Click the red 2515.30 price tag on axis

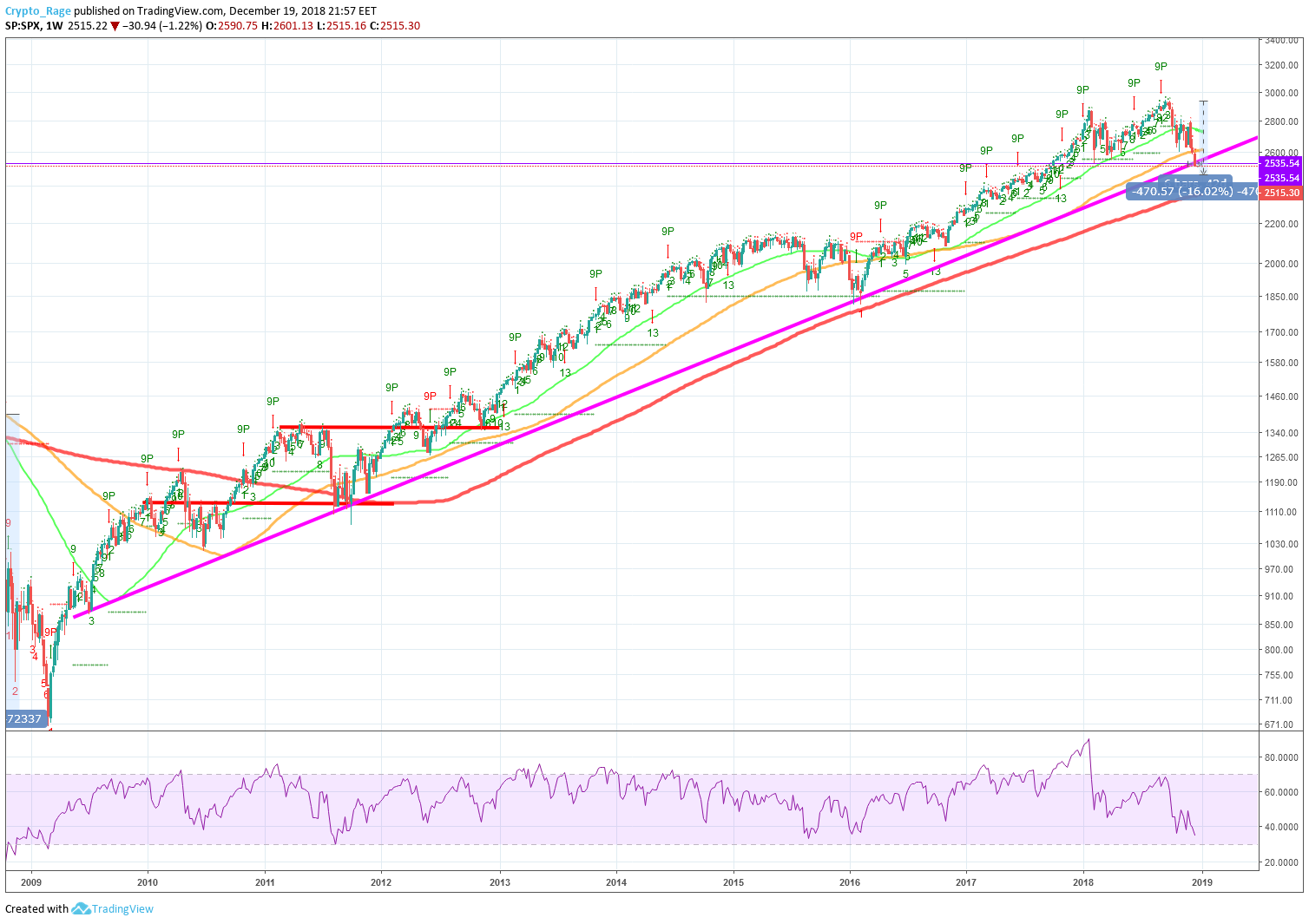[x=1281, y=193]
